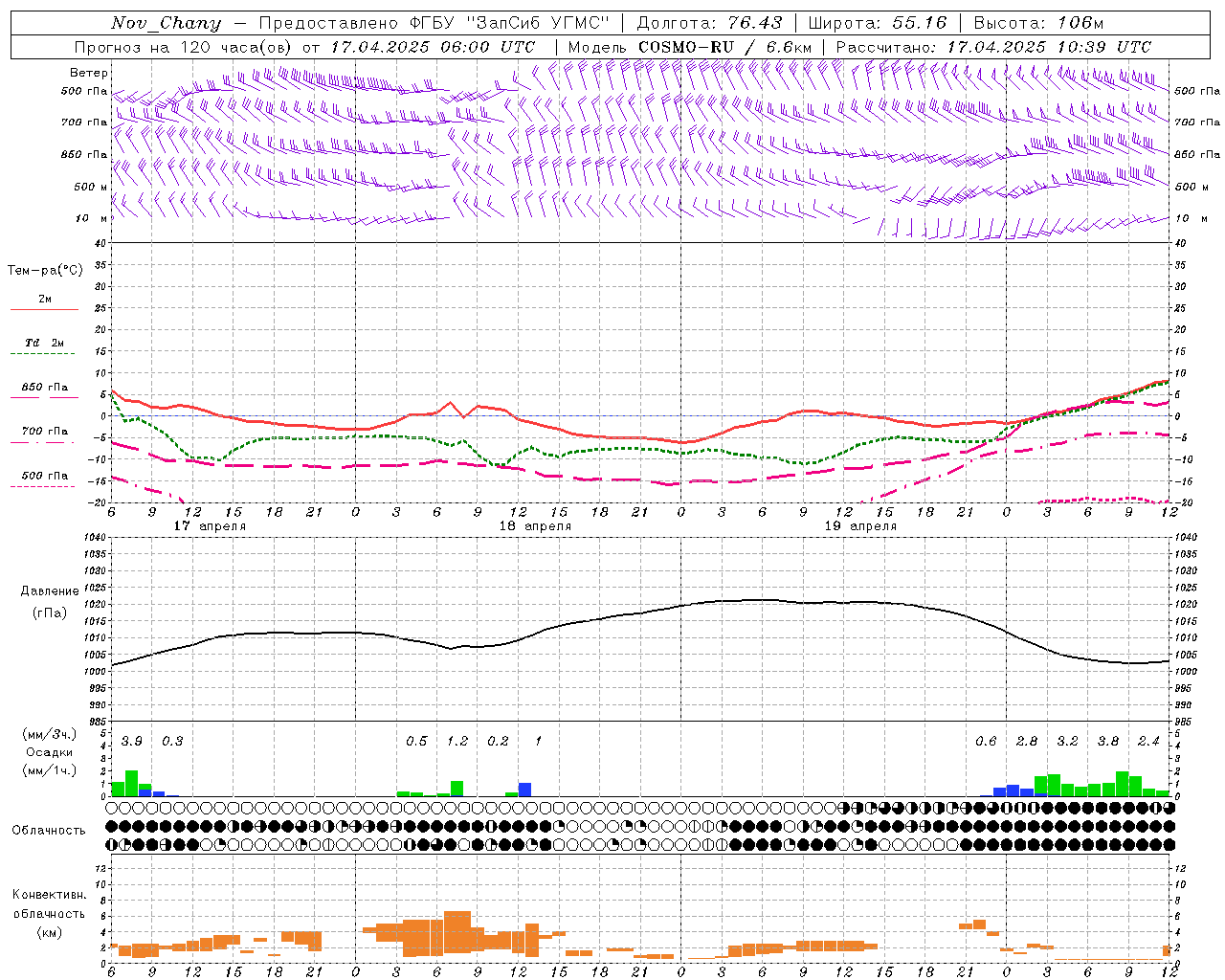Image resolution: width=1225 pixels, height=980 pixels.
Task: Click the "Осадки" precipitation panel label
Action: [x=50, y=752]
